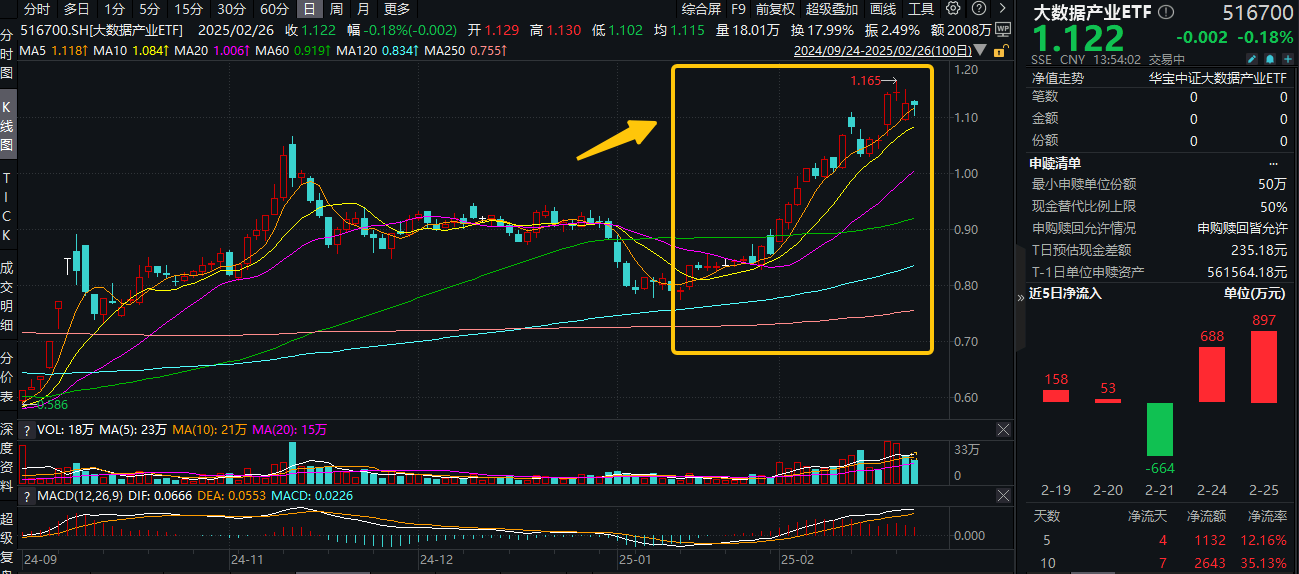Toggle the date range lock icon

click(x=1000, y=49)
